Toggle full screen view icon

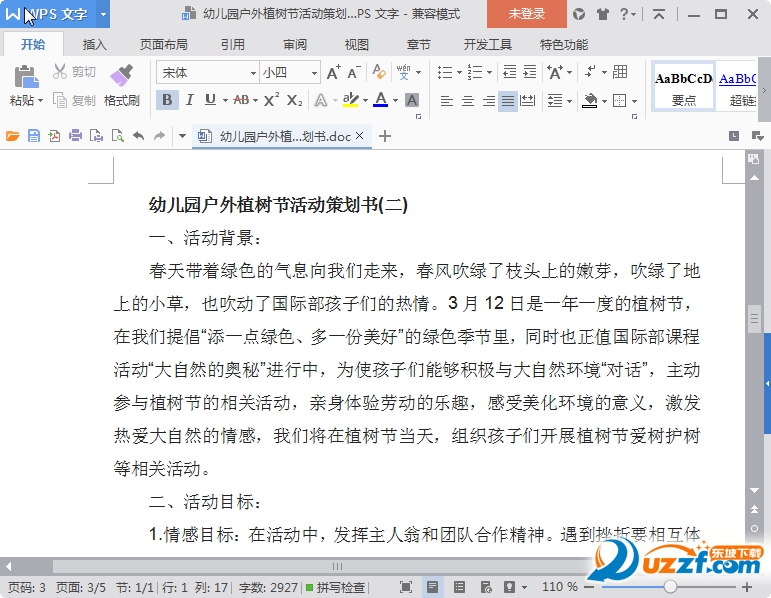pos(406,587)
